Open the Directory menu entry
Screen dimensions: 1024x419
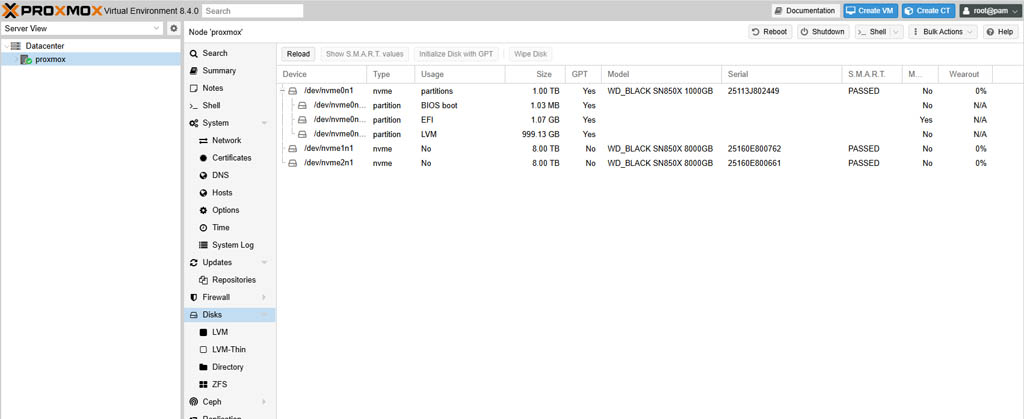pyautogui.click(x=229, y=367)
